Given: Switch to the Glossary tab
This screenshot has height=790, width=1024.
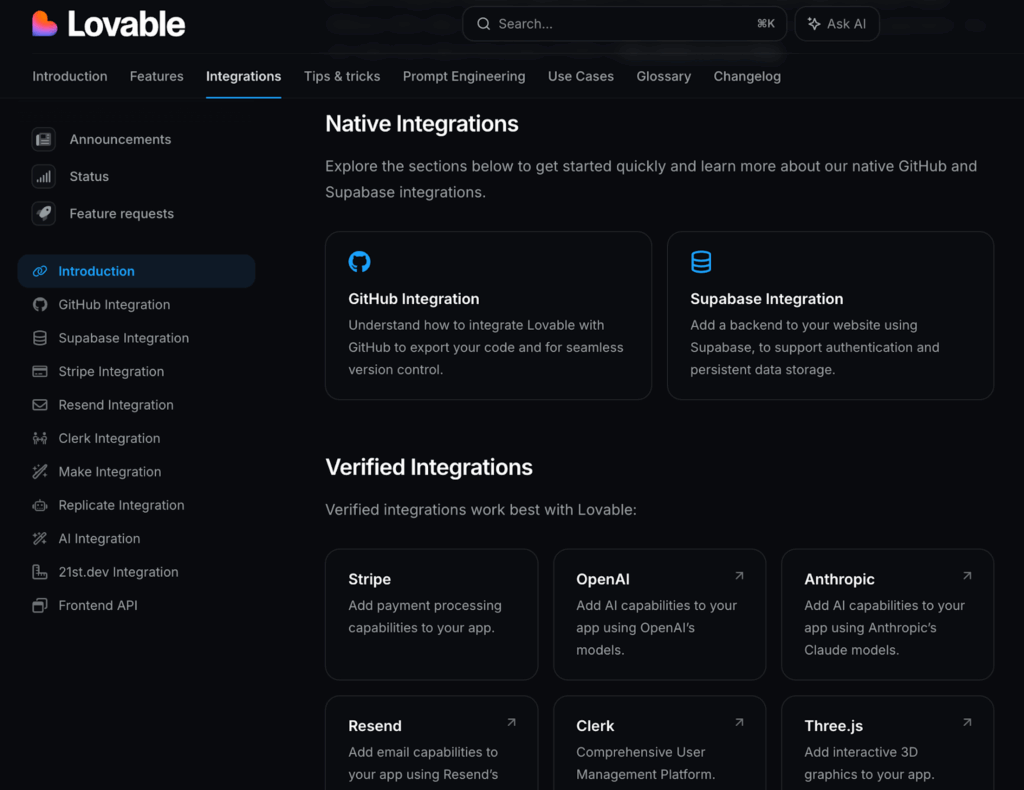Looking at the screenshot, I should tap(664, 76).
